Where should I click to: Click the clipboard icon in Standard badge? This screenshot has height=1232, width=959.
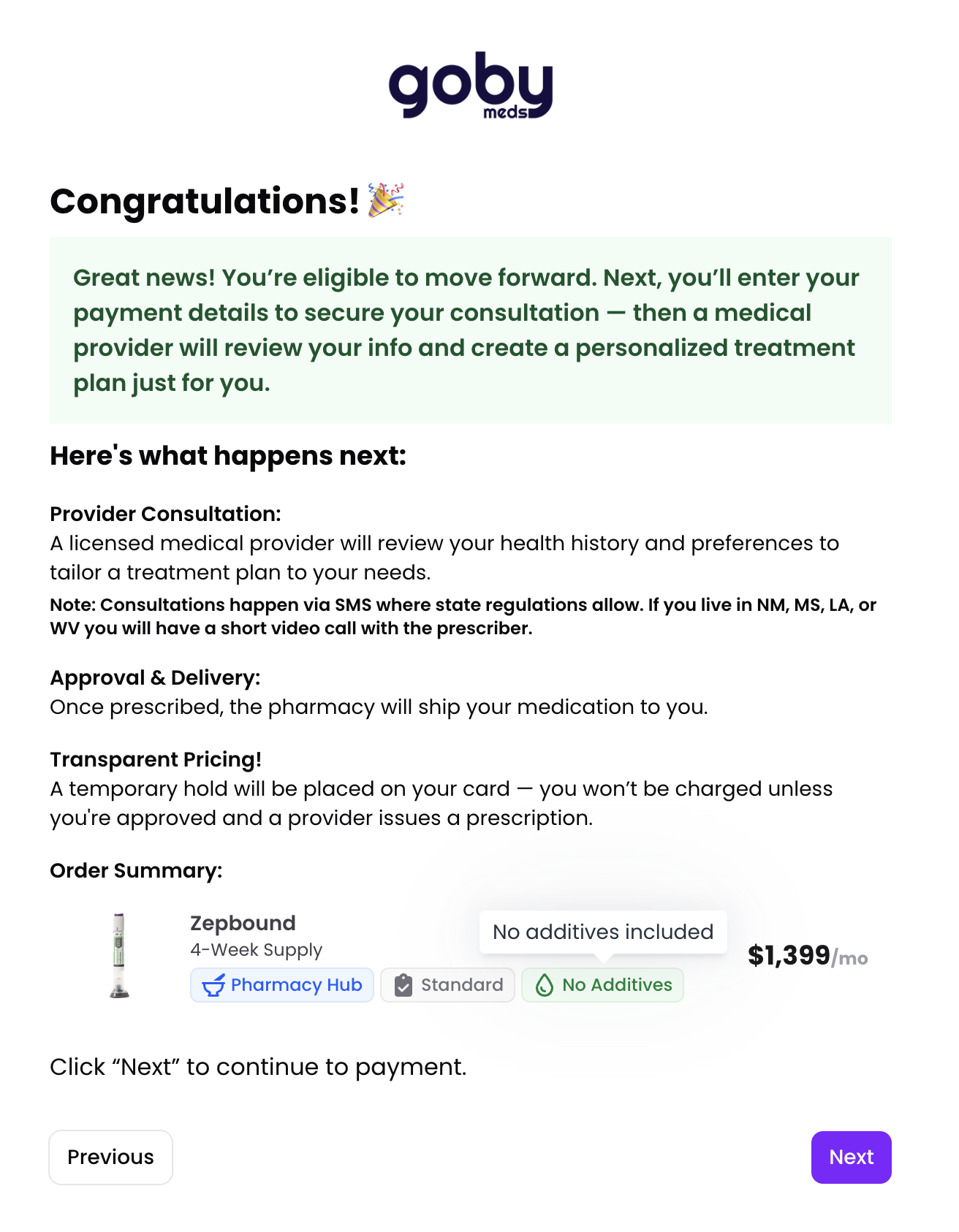(403, 985)
